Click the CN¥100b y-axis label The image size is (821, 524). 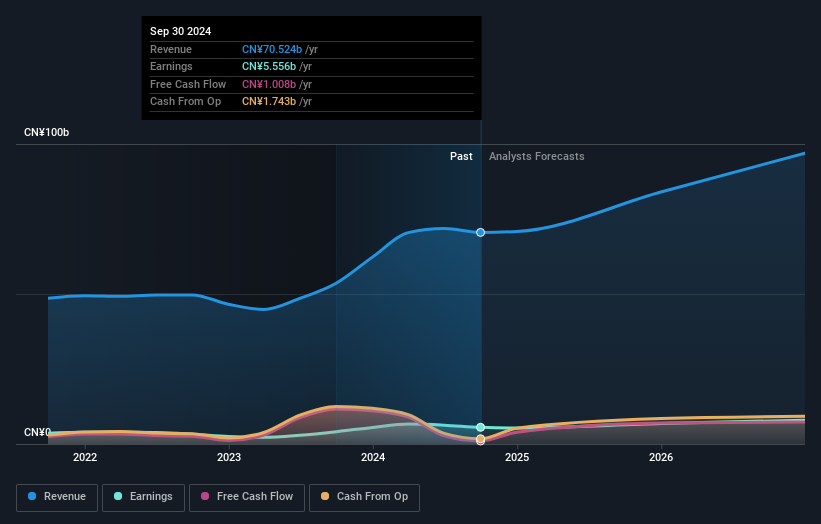click(47, 132)
